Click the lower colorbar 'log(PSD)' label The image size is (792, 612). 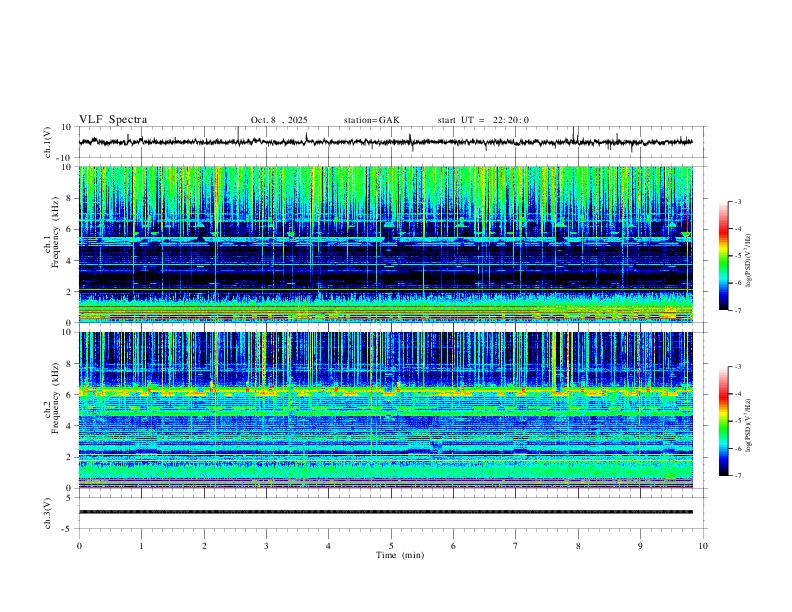click(x=749, y=425)
